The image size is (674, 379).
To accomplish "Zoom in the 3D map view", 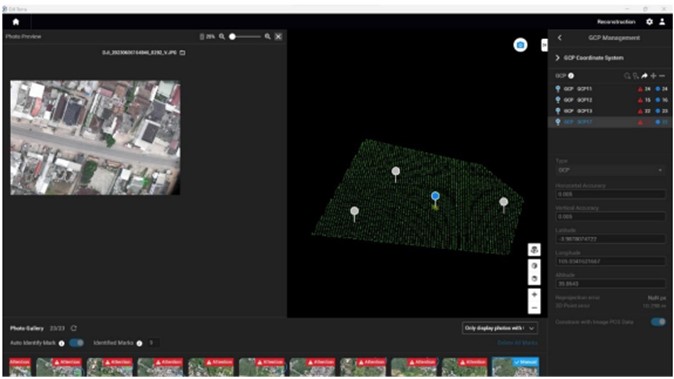I will 534,295.
